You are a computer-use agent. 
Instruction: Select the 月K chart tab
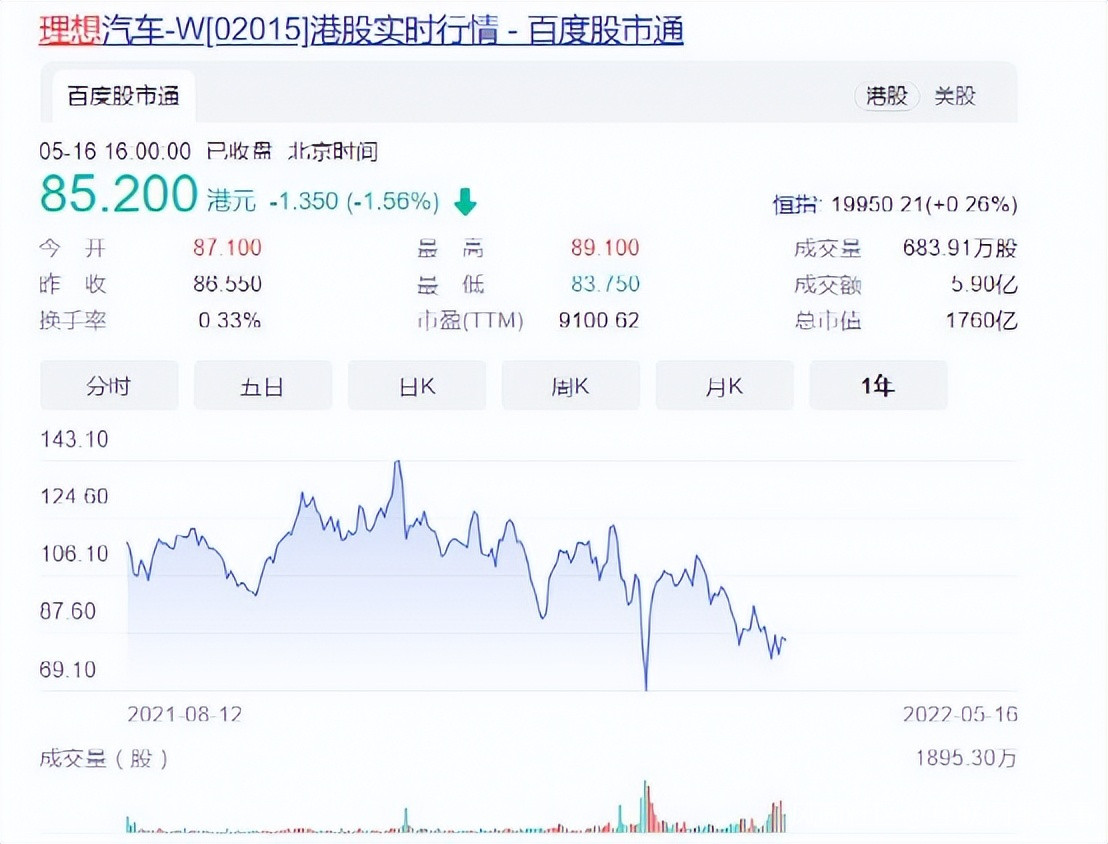click(725, 385)
